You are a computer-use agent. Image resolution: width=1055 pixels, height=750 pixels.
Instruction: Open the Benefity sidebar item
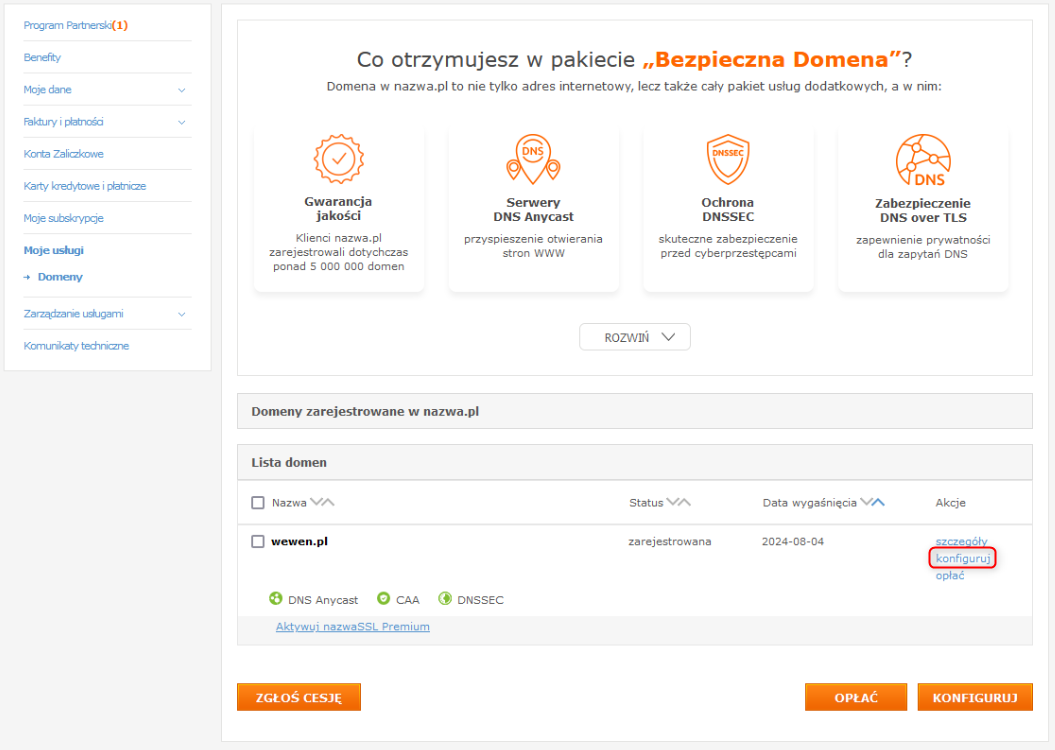(x=42, y=58)
